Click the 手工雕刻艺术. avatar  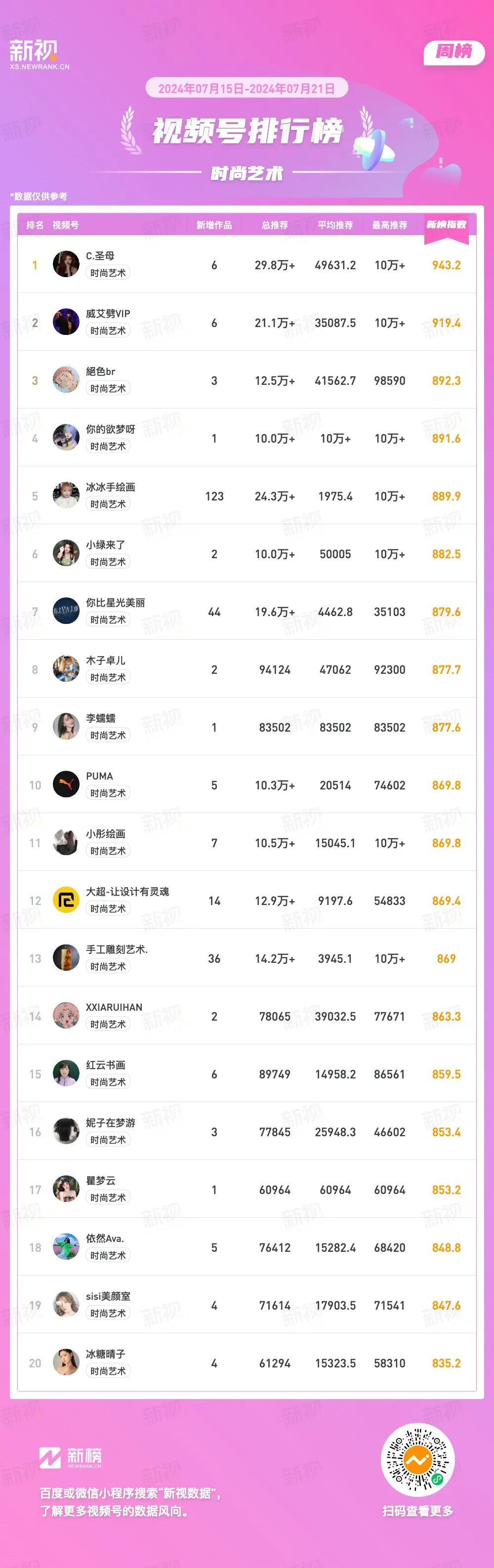point(66,958)
